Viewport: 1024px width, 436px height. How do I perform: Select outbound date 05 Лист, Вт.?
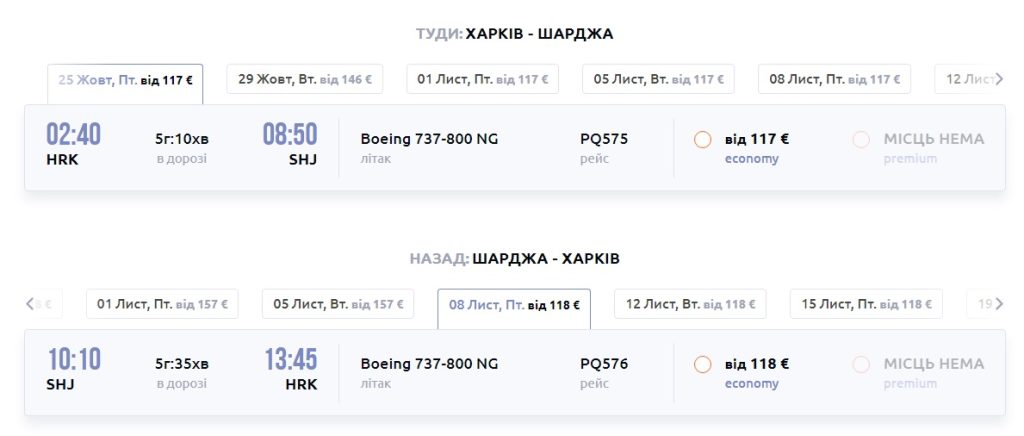click(658, 79)
